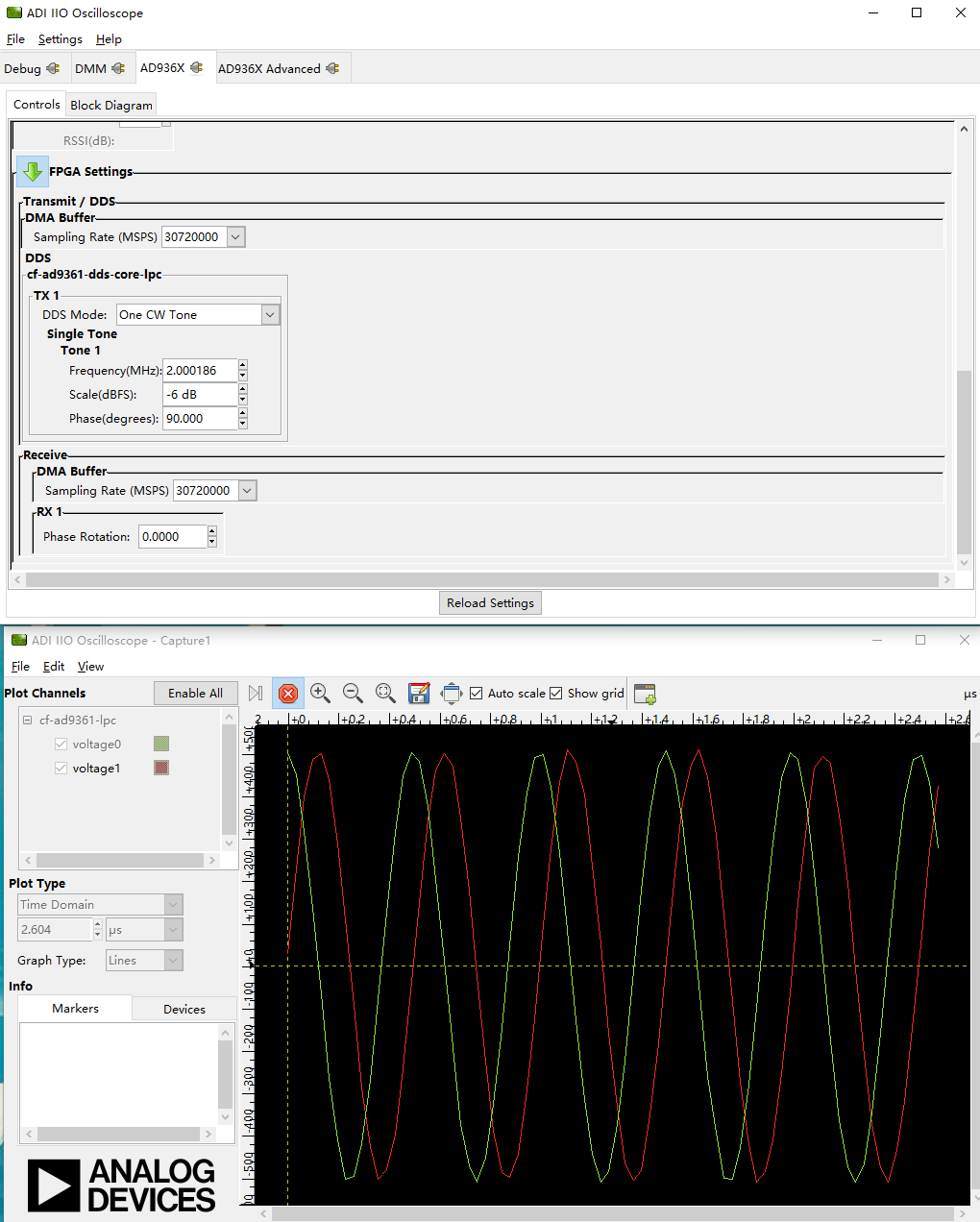
Task: Click the Capture1 window title bar app icon
Action: click(19, 640)
